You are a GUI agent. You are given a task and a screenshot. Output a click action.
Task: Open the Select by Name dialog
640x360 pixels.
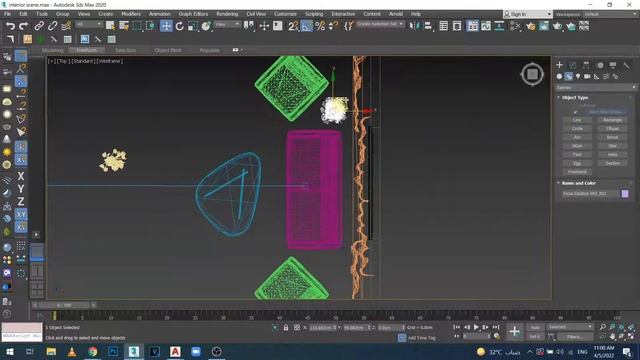(x=124, y=26)
